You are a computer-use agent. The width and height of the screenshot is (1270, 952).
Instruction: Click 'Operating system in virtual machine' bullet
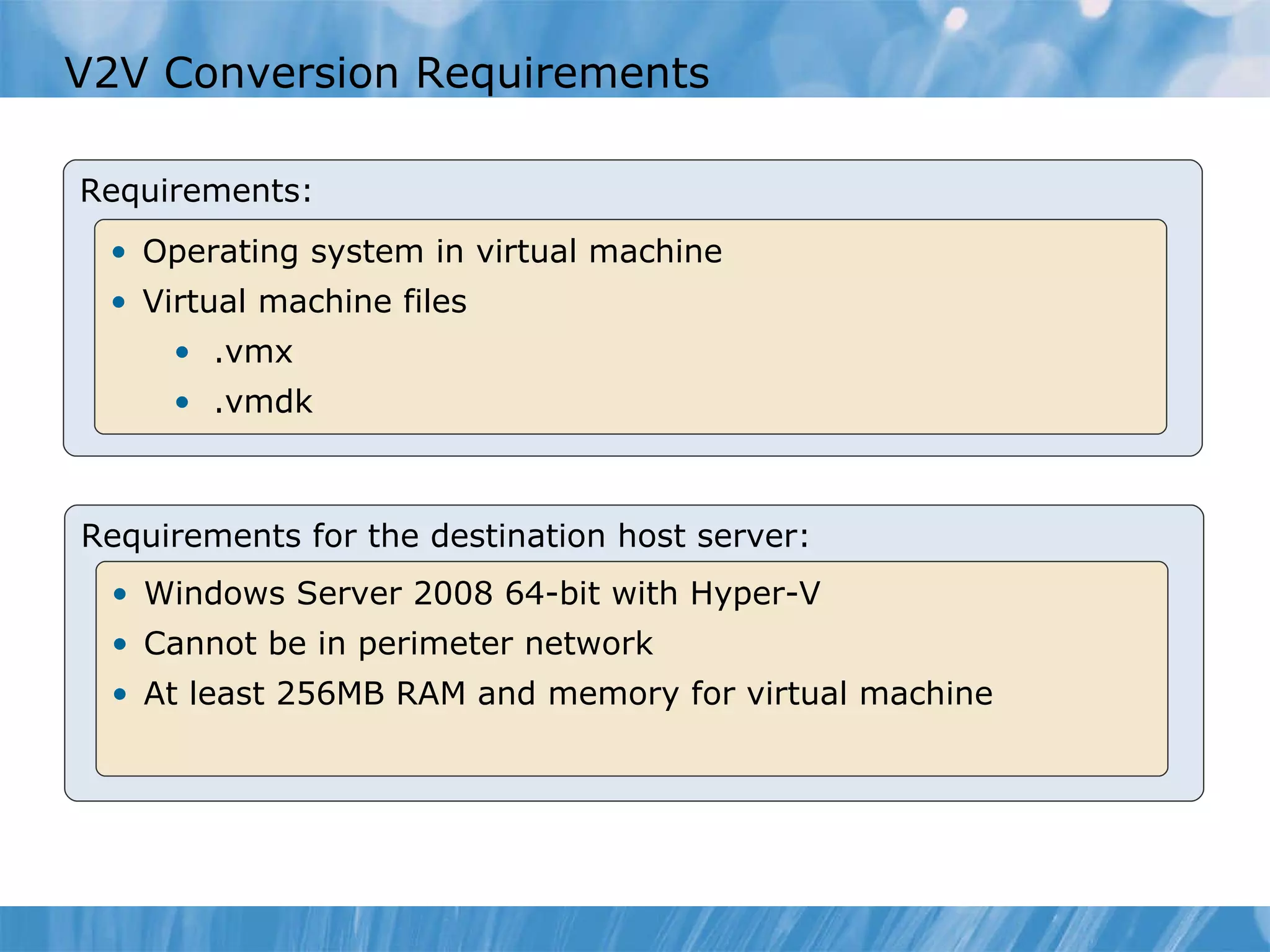click(x=432, y=252)
